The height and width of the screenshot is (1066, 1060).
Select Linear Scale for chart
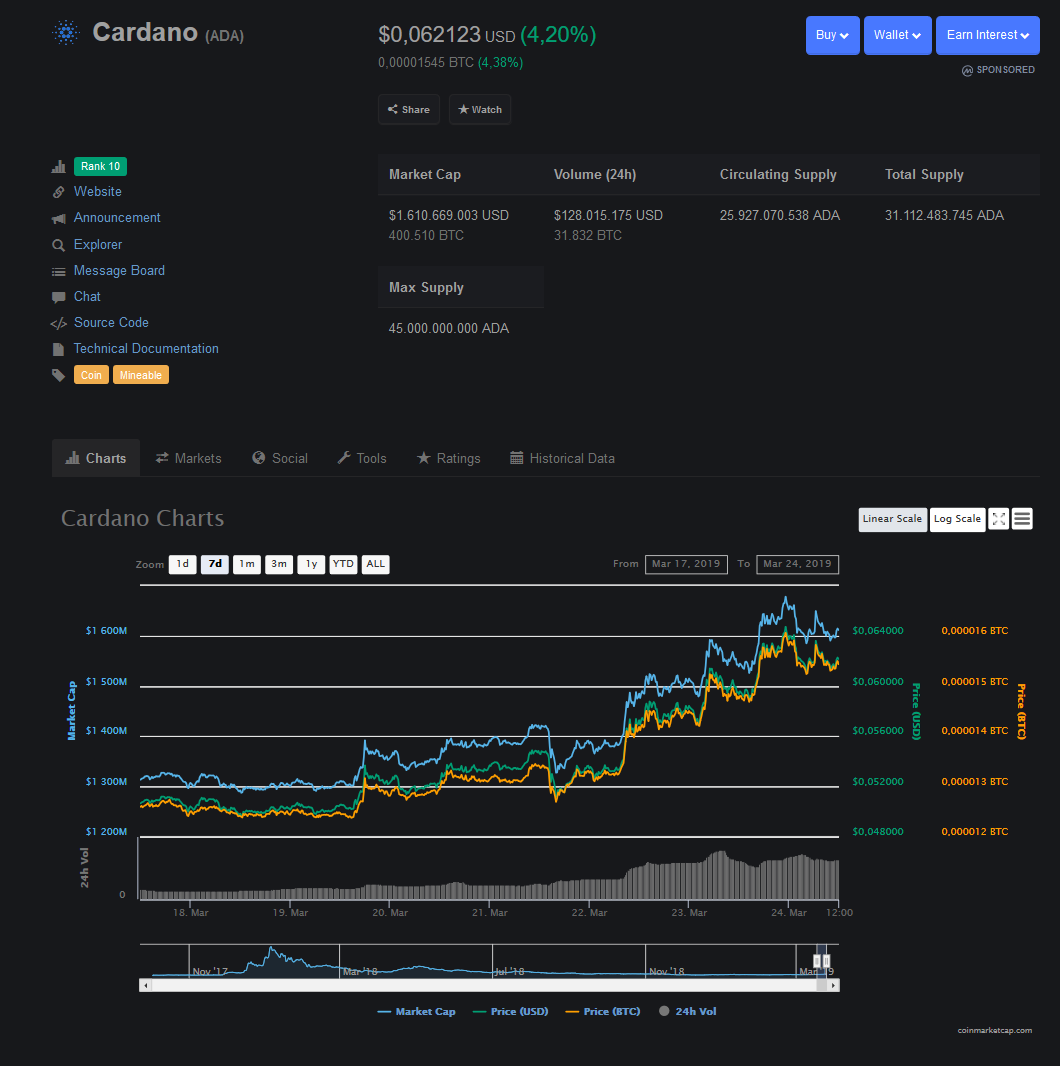(892, 519)
